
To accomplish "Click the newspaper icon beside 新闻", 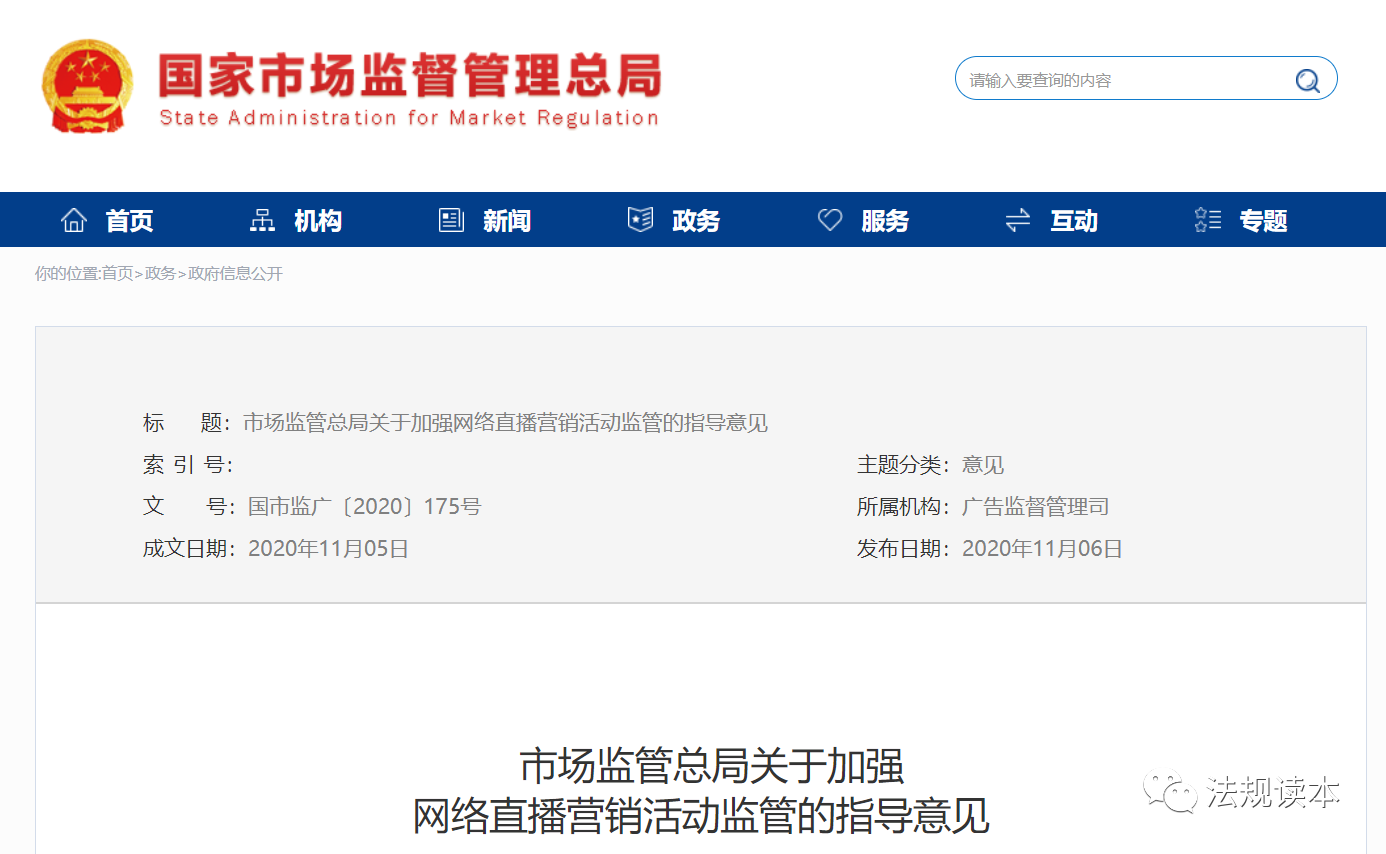I will [451, 220].
